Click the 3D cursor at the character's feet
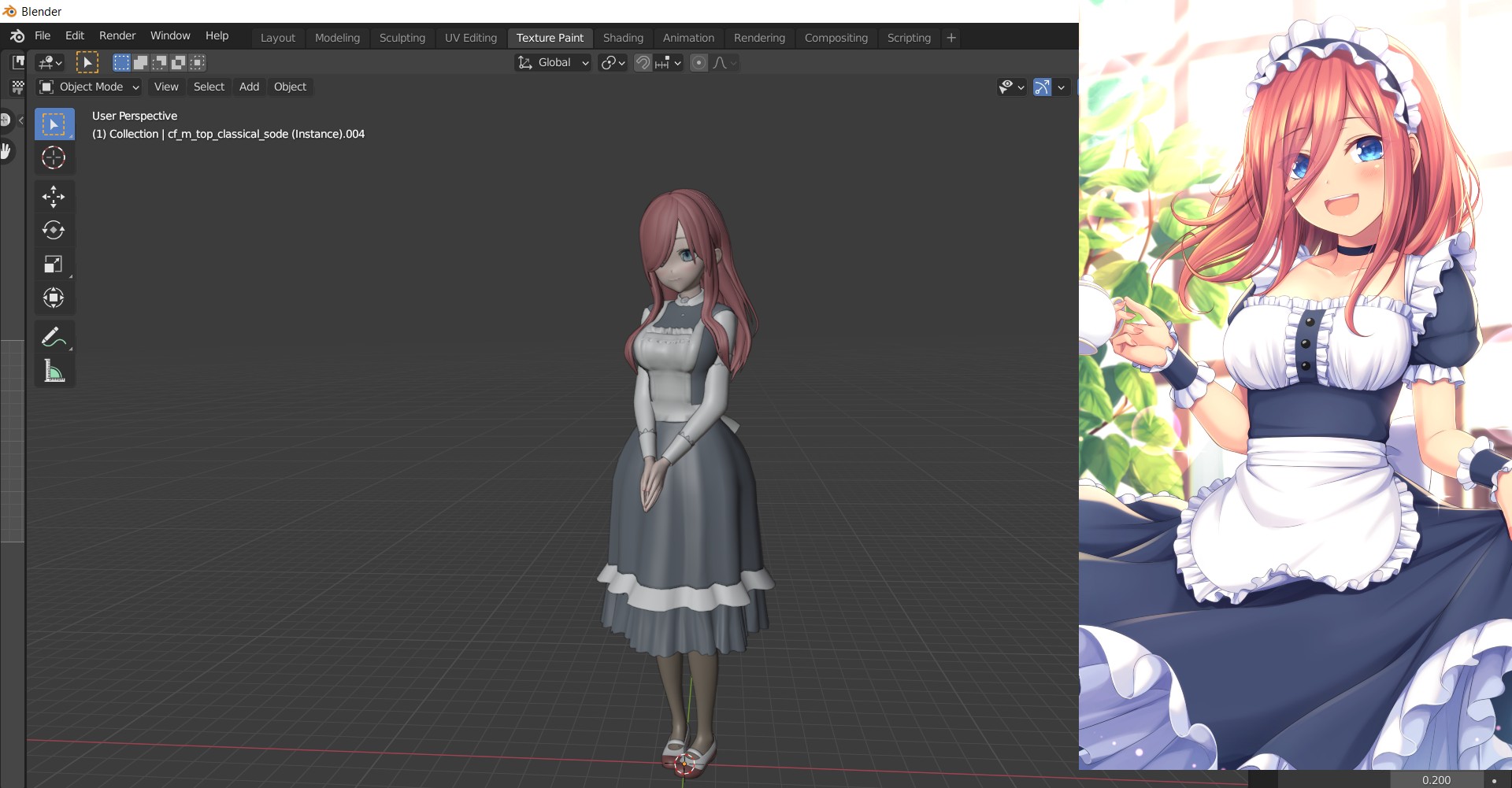The image size is (1512, 788). tap(685, 763)
